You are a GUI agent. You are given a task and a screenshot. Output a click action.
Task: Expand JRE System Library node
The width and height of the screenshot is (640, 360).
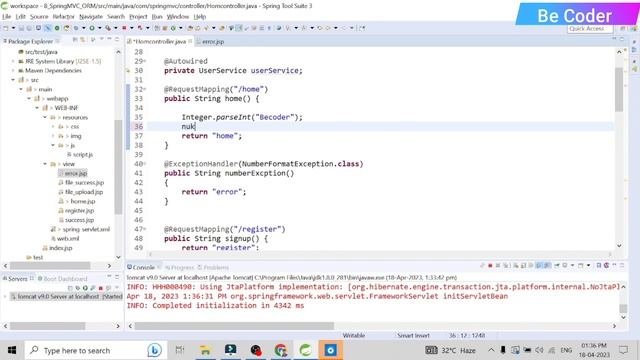[13, 61]
